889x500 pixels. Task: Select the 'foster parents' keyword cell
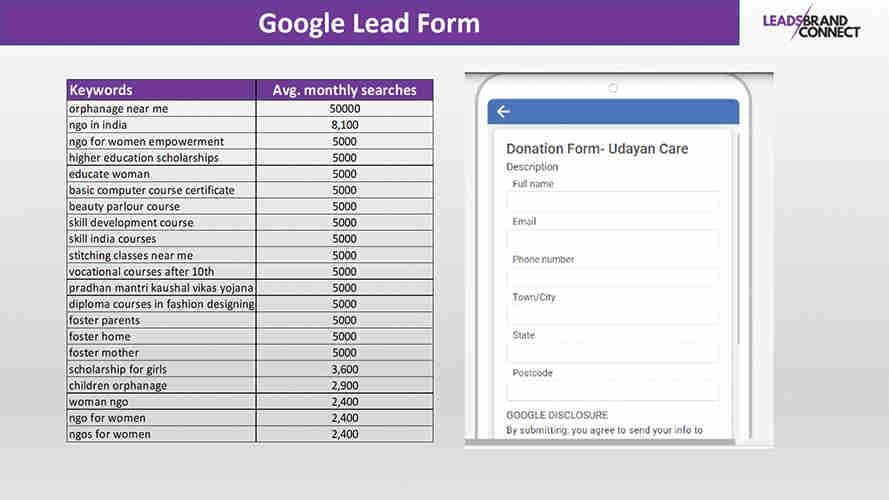[x=161, y=320]
